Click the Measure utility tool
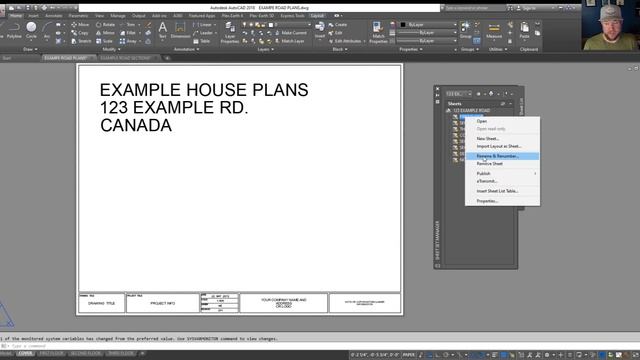This screenshot has width=640, height=360. 494,31
